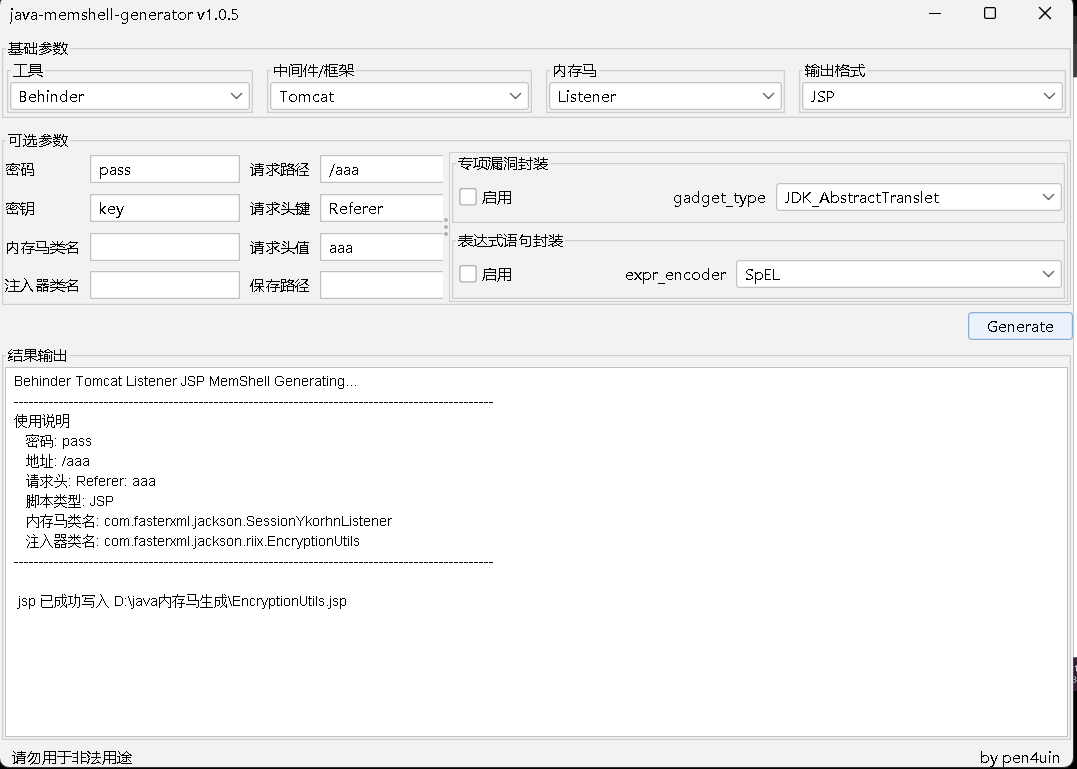Click the empty 注入器类名 field
1077x769 pixels.
pyautogui.click(x=164, y=284)
